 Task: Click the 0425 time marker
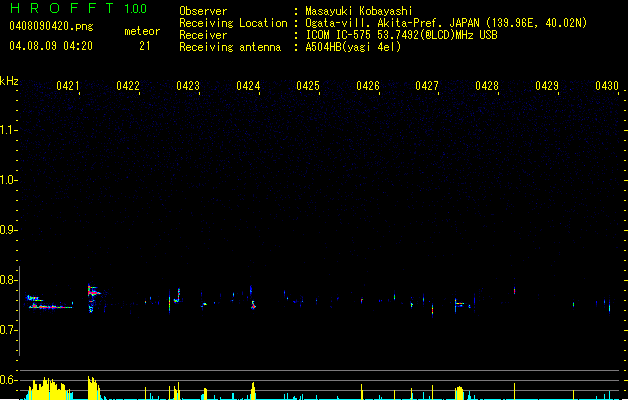(308, 86)
